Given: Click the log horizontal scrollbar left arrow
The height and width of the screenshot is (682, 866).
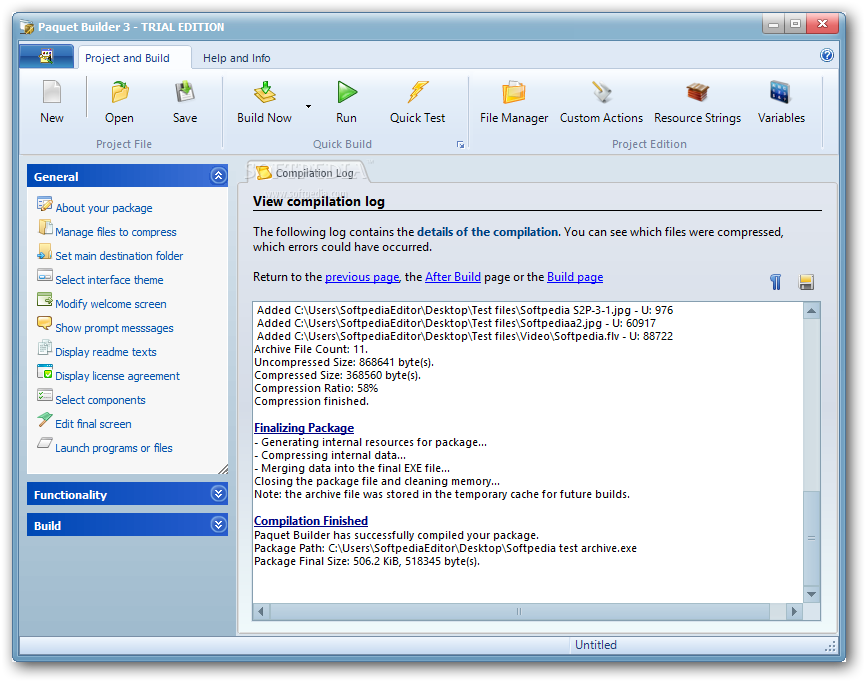Looking at the screenshot, I should tap(261, 611).
